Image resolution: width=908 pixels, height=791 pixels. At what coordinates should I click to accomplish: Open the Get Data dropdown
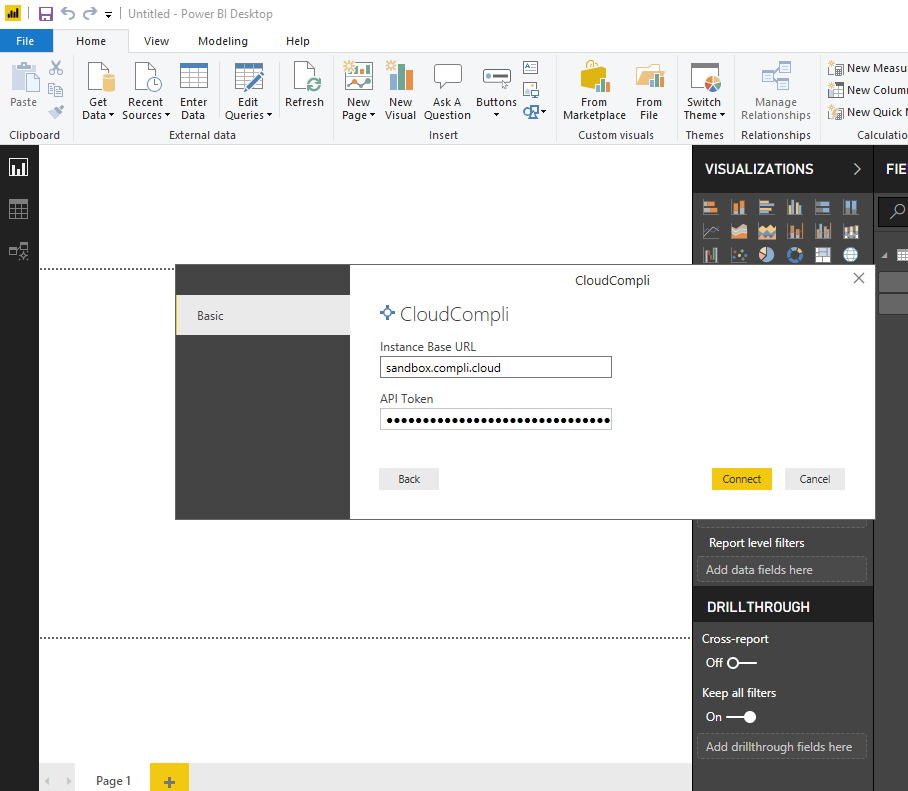point(98,91)
